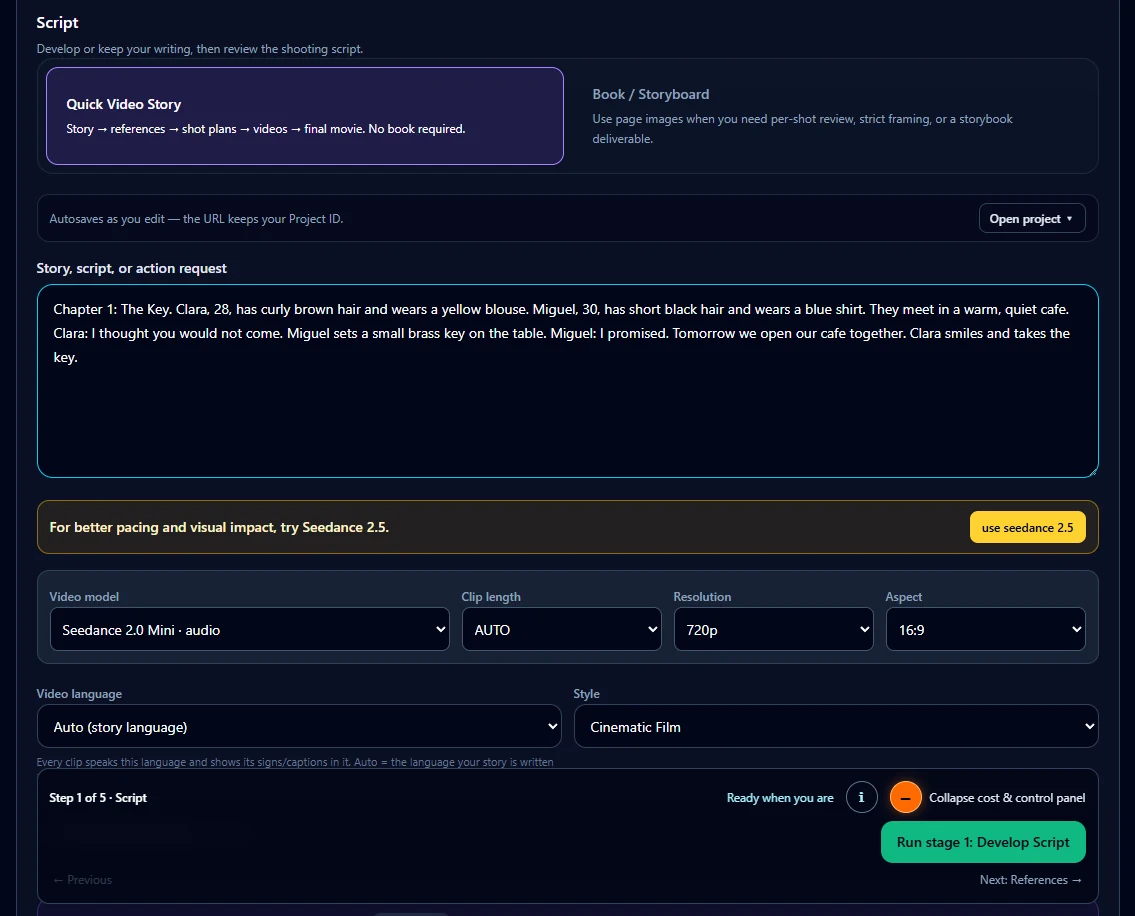Click the use seedance 2.5 button
The width and height of the screenshot is (1135, 916).
click(x=1027, y=527)
